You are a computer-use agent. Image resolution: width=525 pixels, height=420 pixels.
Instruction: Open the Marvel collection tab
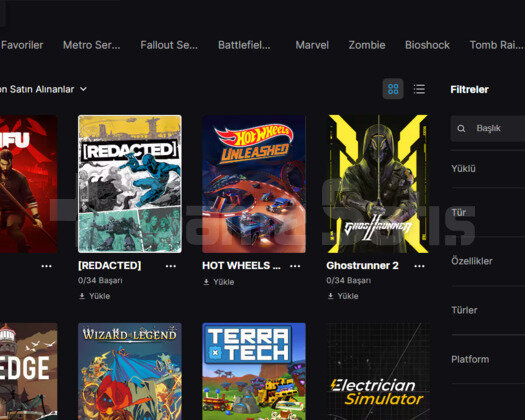(312, 45)
